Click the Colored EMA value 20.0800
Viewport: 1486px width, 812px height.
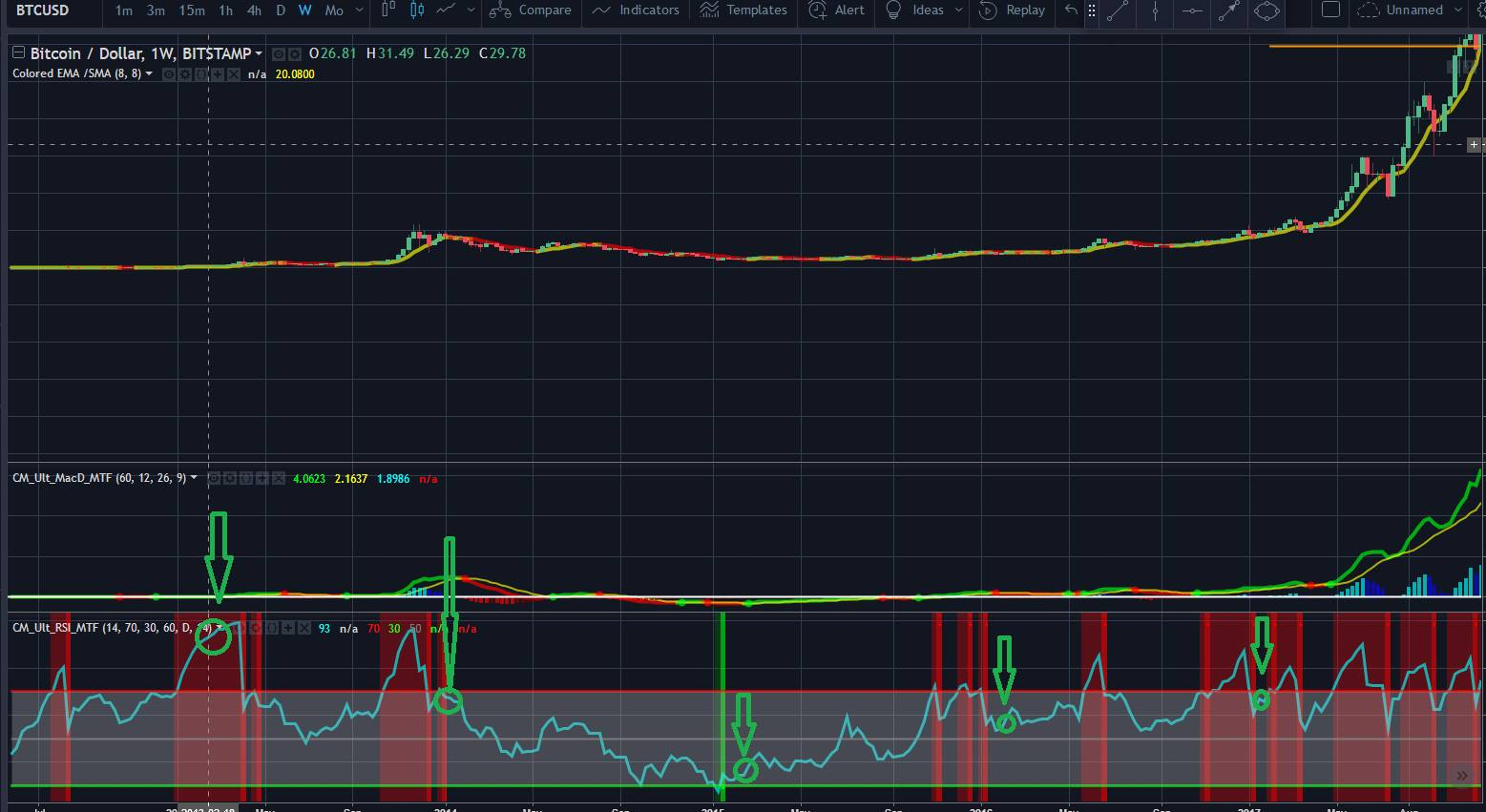coord(295,73)
